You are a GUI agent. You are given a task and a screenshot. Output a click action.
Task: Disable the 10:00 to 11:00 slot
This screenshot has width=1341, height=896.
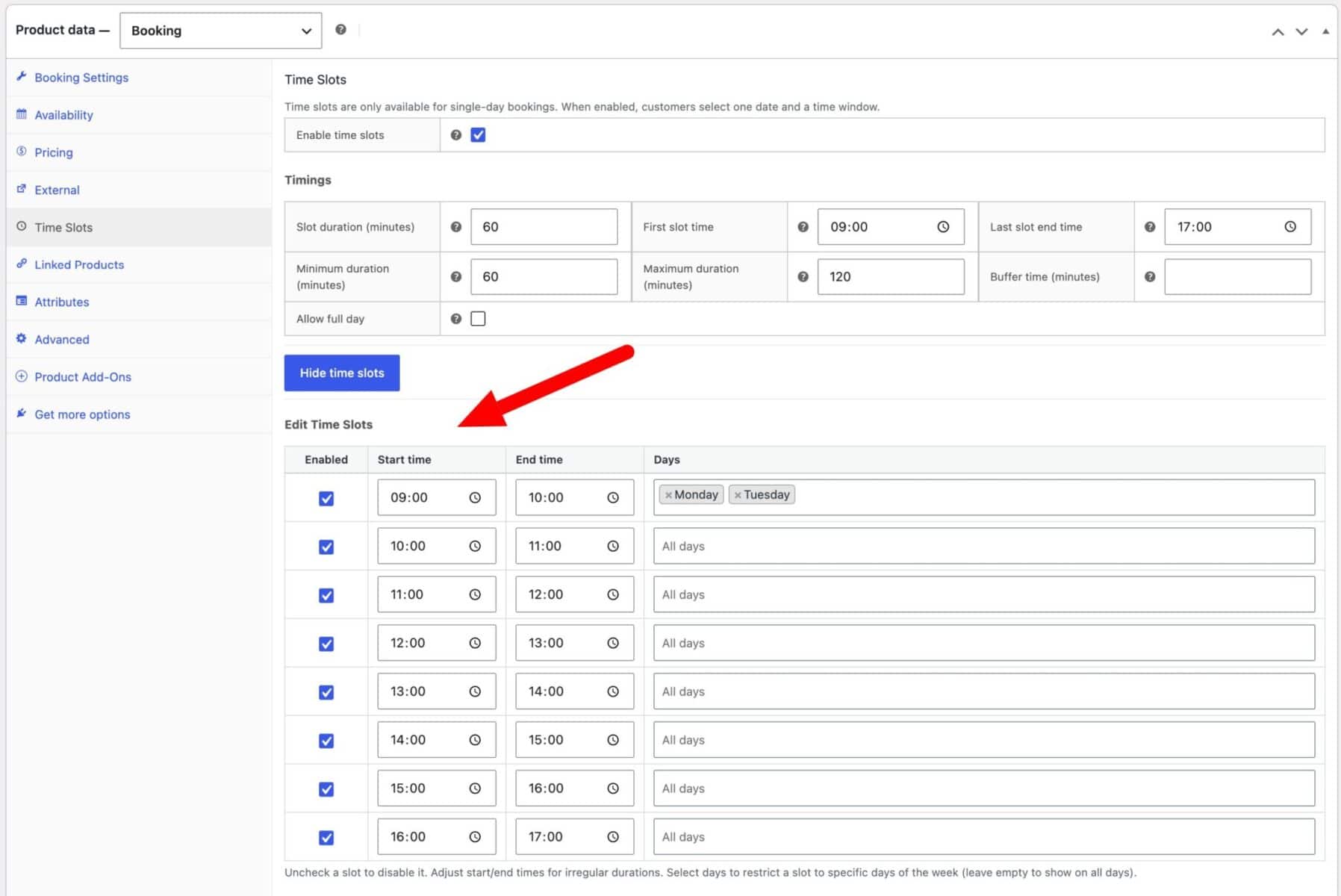coord(326,547)
